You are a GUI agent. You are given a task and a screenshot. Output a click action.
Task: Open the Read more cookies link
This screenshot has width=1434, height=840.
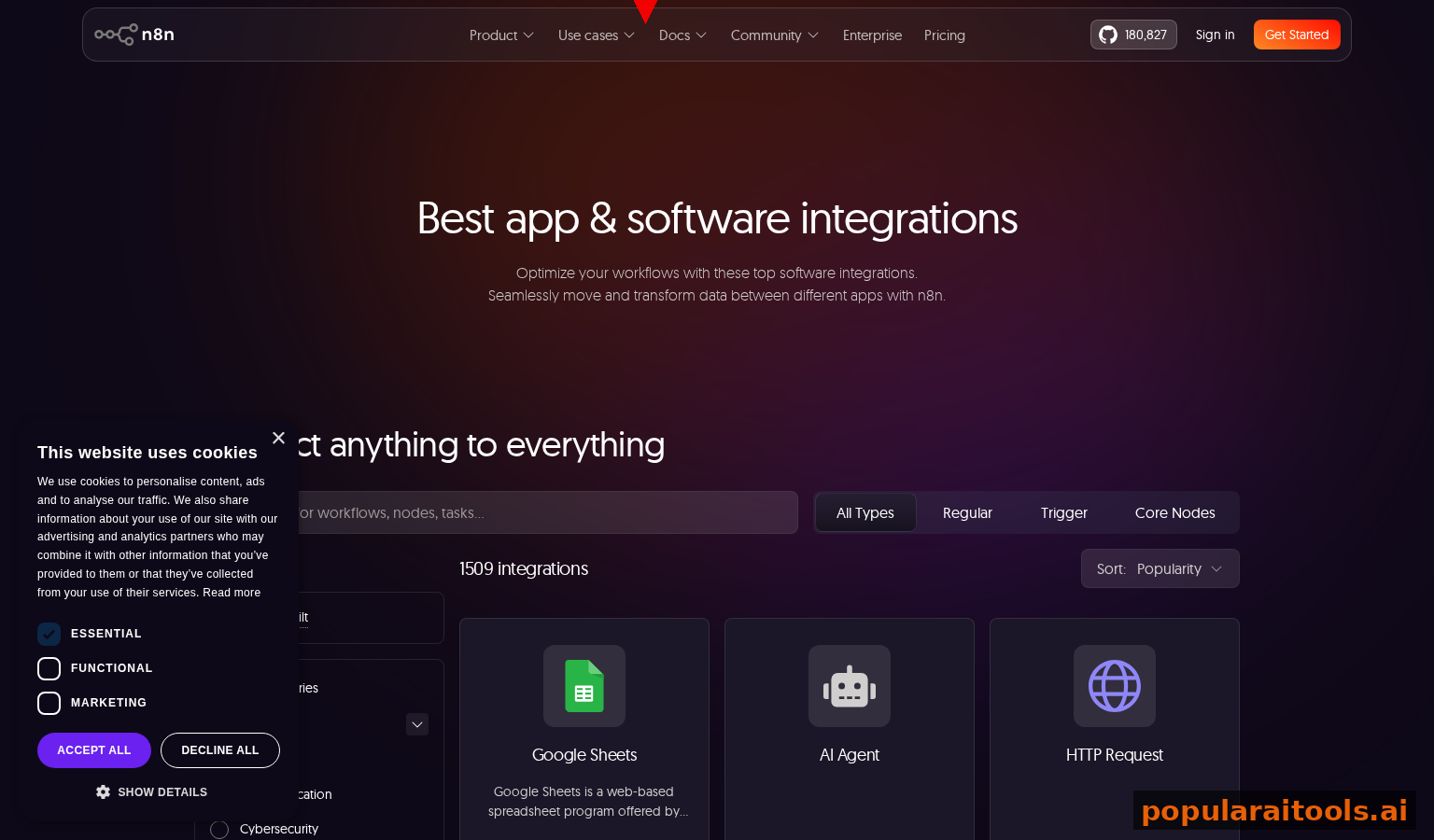click(232, 592)
